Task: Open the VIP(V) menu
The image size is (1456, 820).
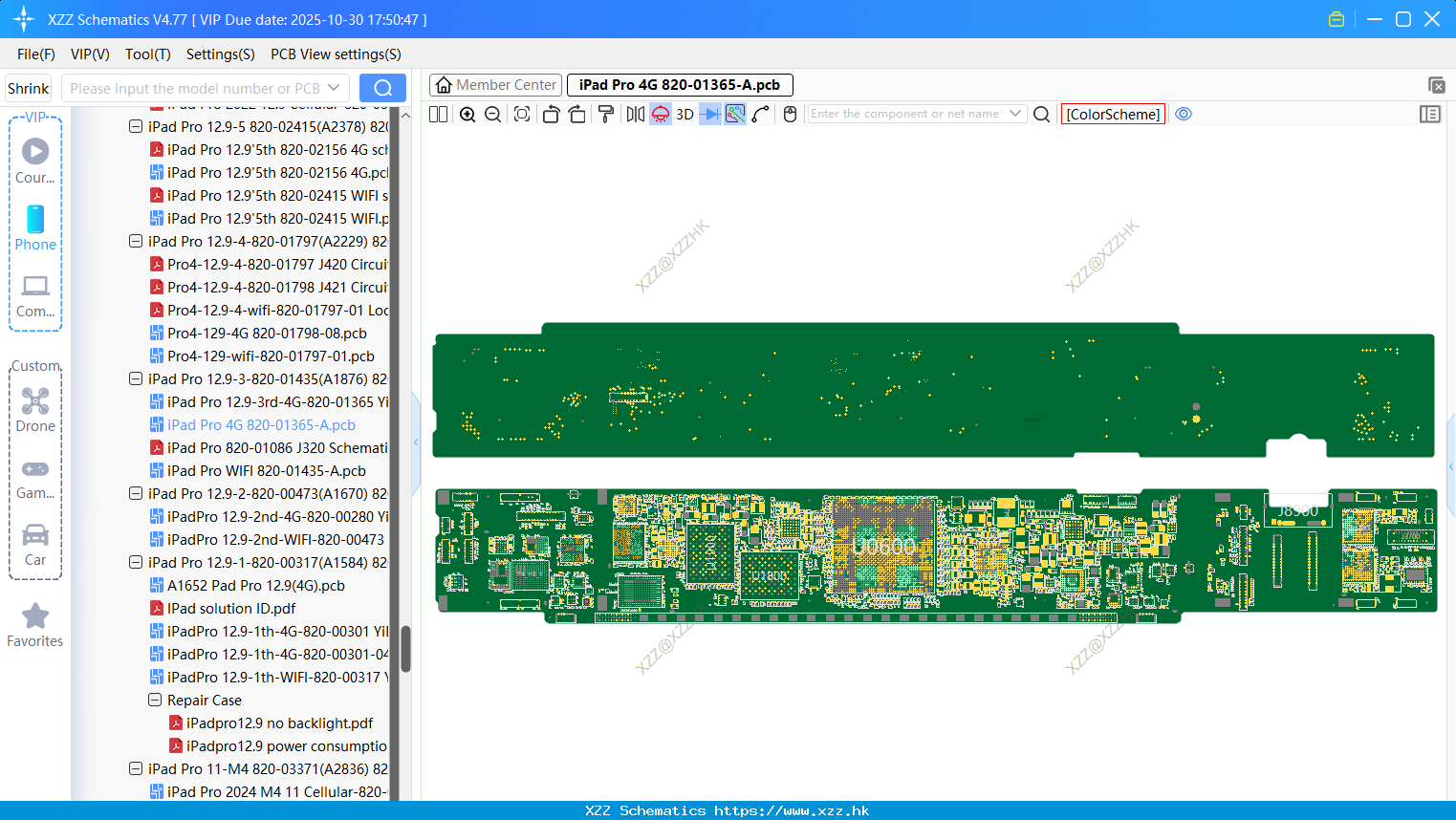Action: pos(90,54)
